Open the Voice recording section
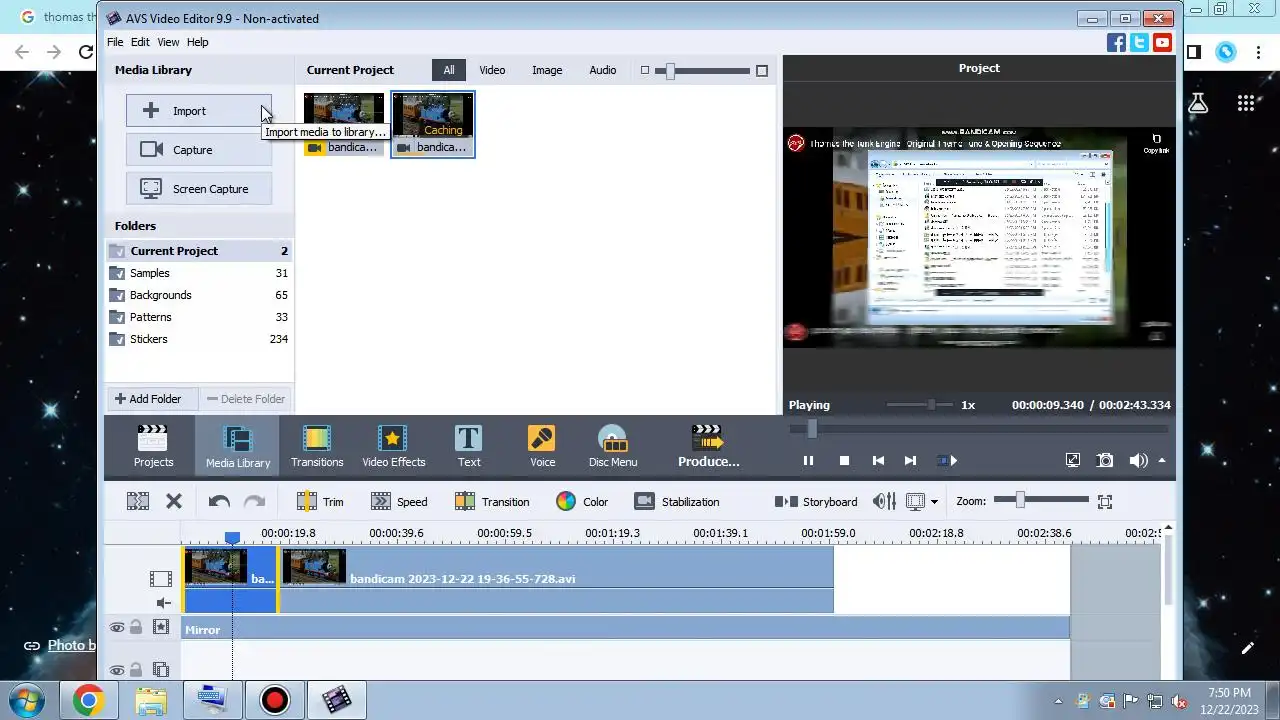The height and width of the screenshot is (720, 1280). pyautogui.click(x=542, y=446)
